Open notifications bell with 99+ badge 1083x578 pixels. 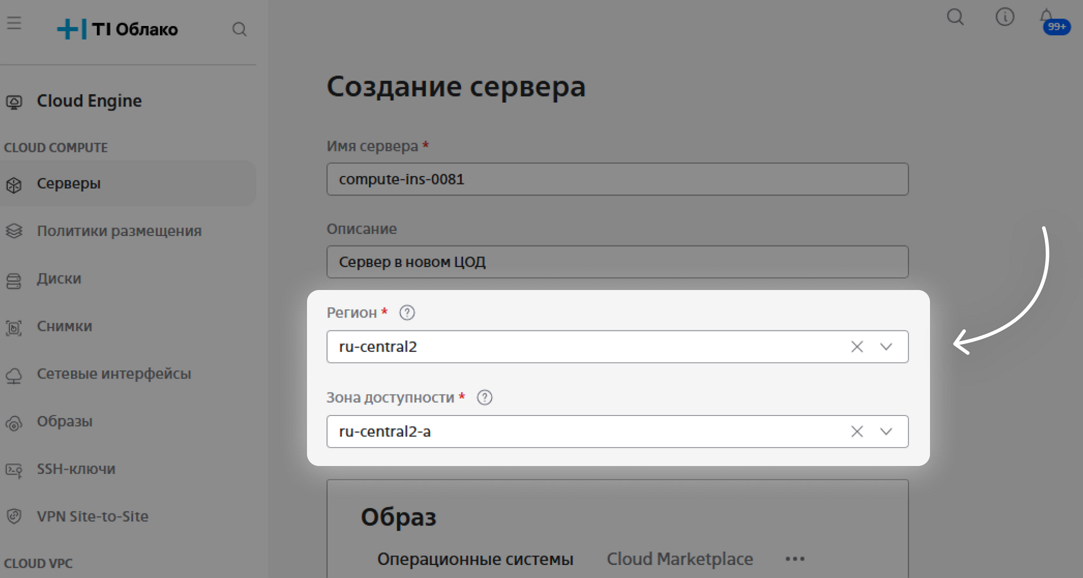1047,18
